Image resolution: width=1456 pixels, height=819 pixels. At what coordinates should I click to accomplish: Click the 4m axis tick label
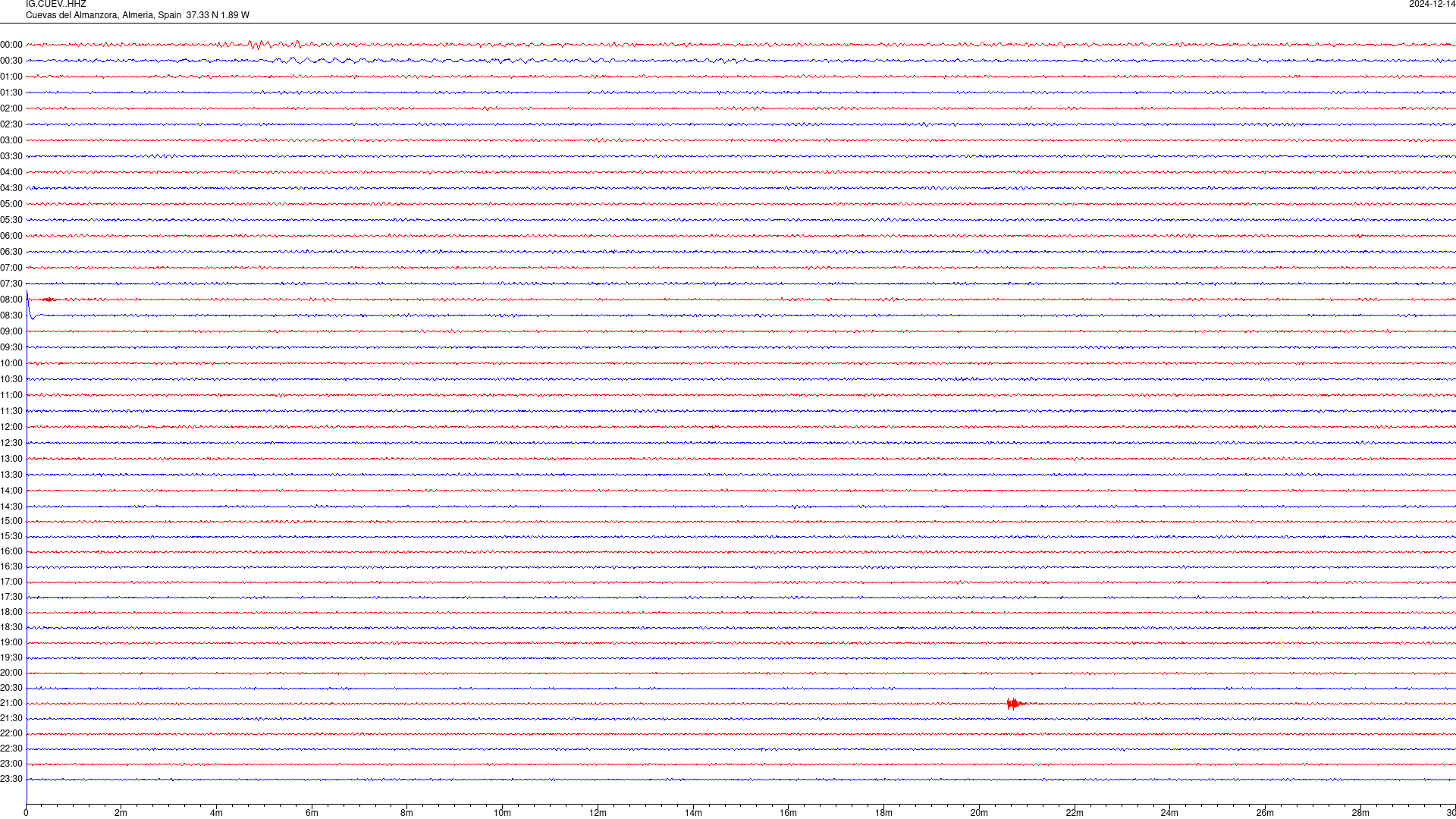[216, 813]
